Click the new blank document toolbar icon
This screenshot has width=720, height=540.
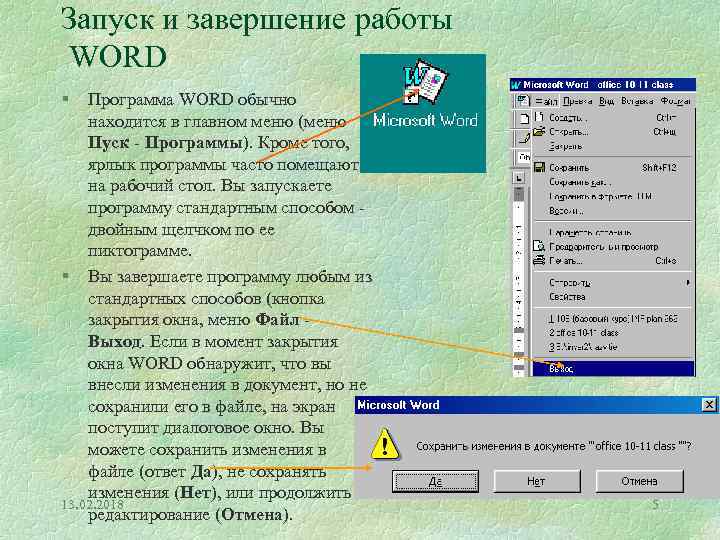point(523,119)
